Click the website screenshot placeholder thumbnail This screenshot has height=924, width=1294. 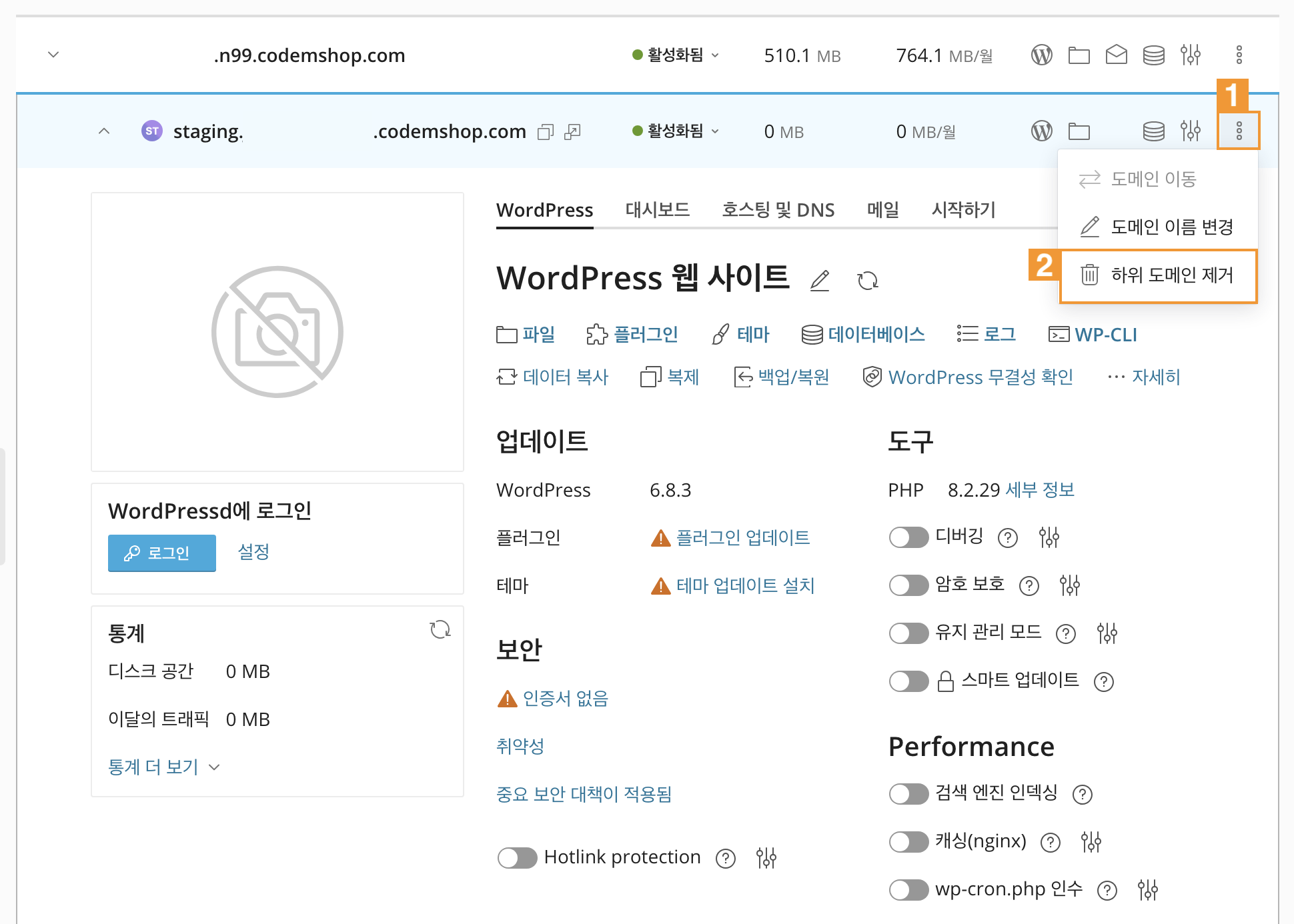(x=277, y=331)
